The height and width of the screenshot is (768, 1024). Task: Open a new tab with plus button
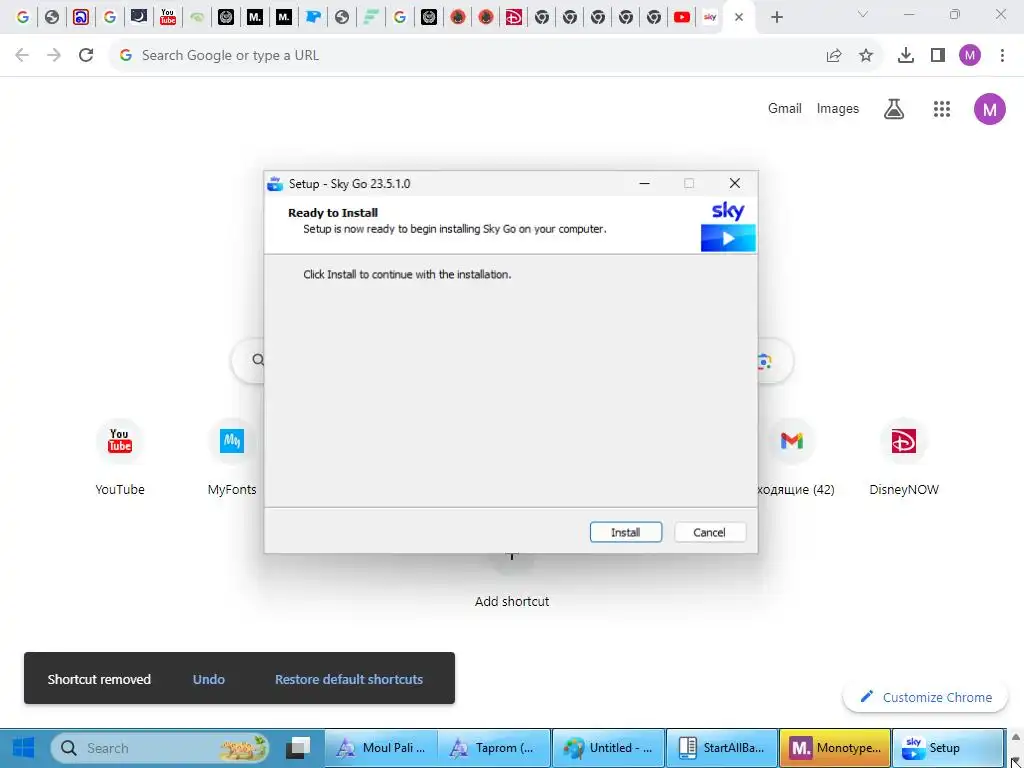[x=776, y=17]
